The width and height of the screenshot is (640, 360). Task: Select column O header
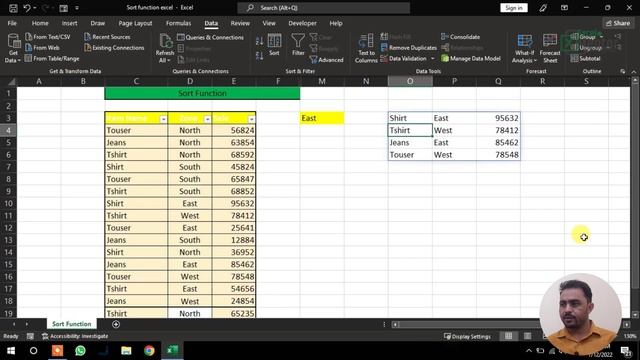coord(410,81)
